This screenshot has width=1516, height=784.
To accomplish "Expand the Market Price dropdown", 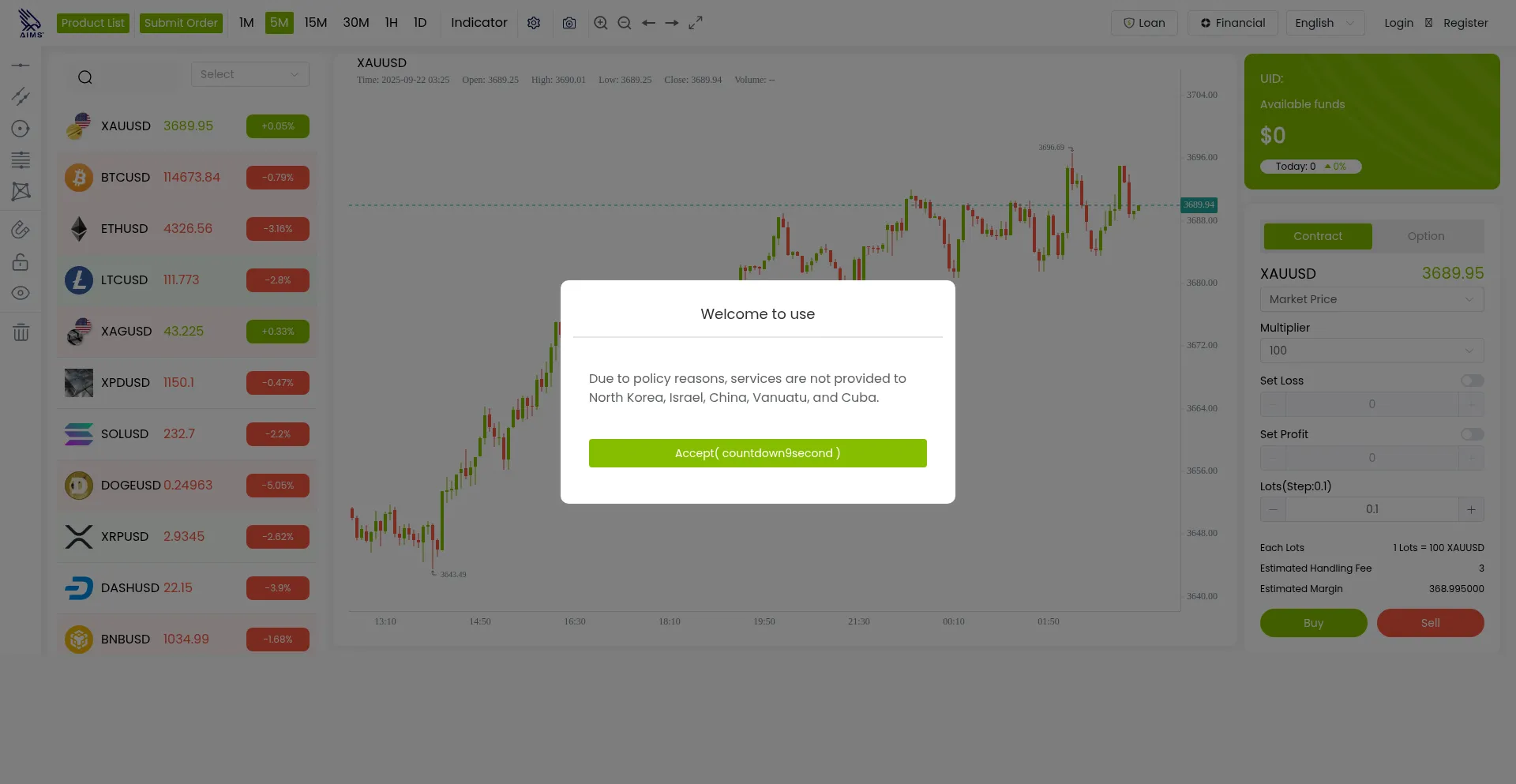I will 1372,299.
